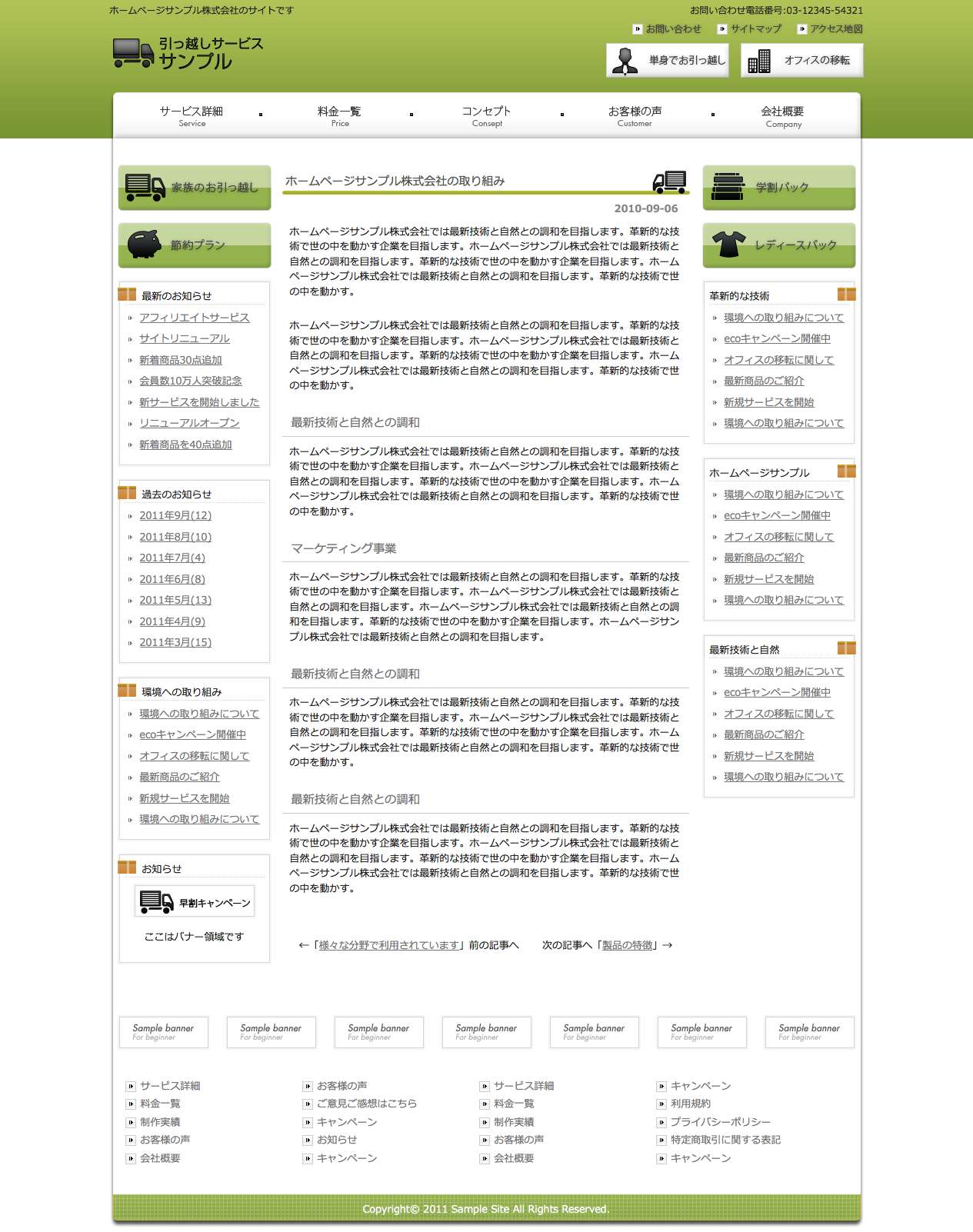Open the 料金一覧 Price navigation tab

[x=339, y=116]
